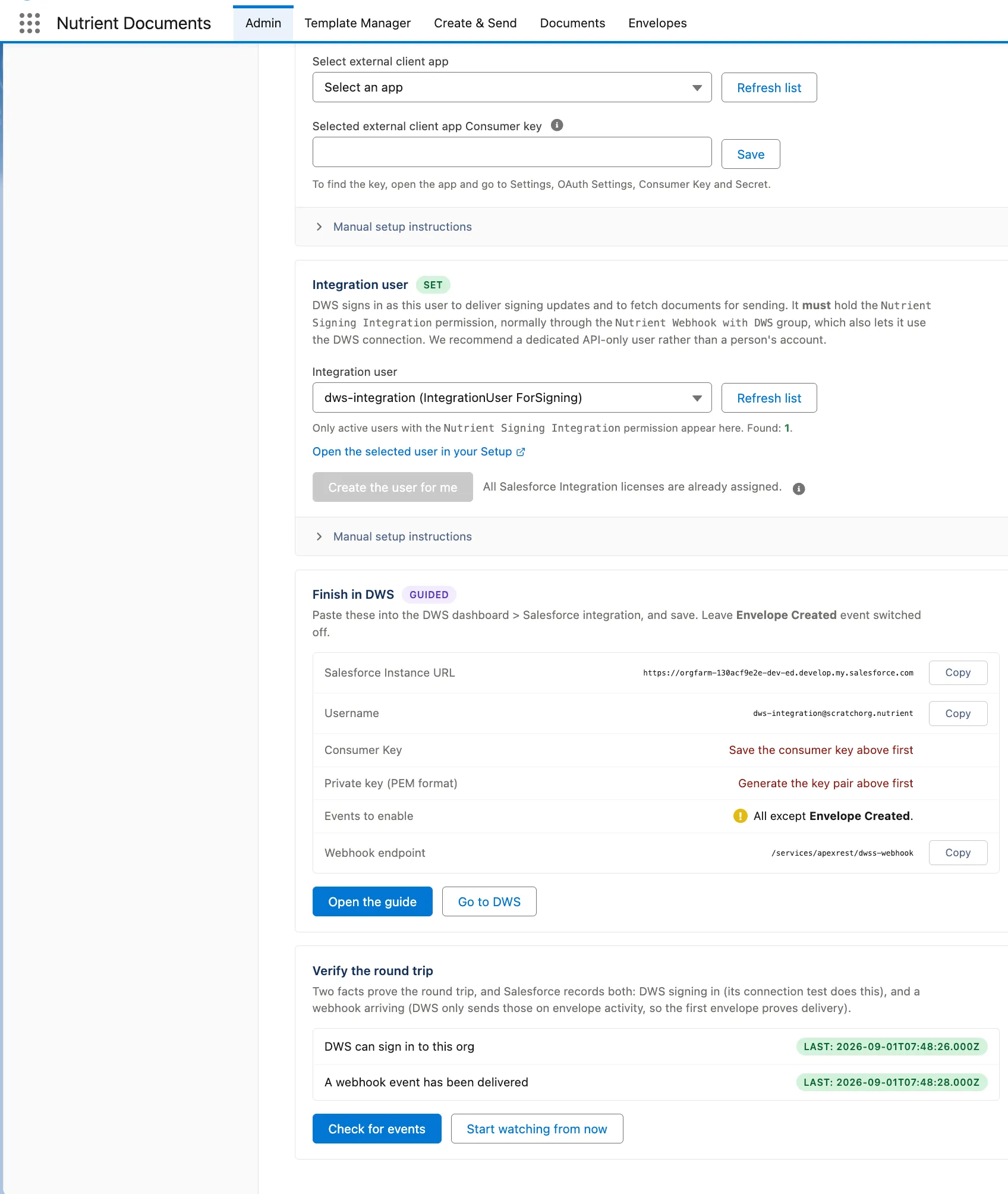Click Open the guide button

tap(373, 901)
